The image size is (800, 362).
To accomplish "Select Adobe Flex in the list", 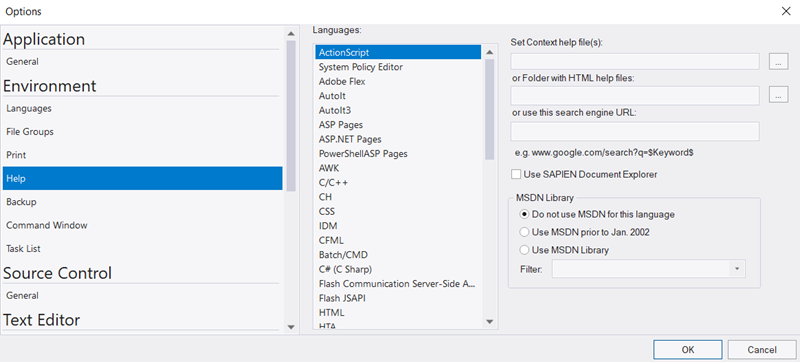I will coord(398,81).
